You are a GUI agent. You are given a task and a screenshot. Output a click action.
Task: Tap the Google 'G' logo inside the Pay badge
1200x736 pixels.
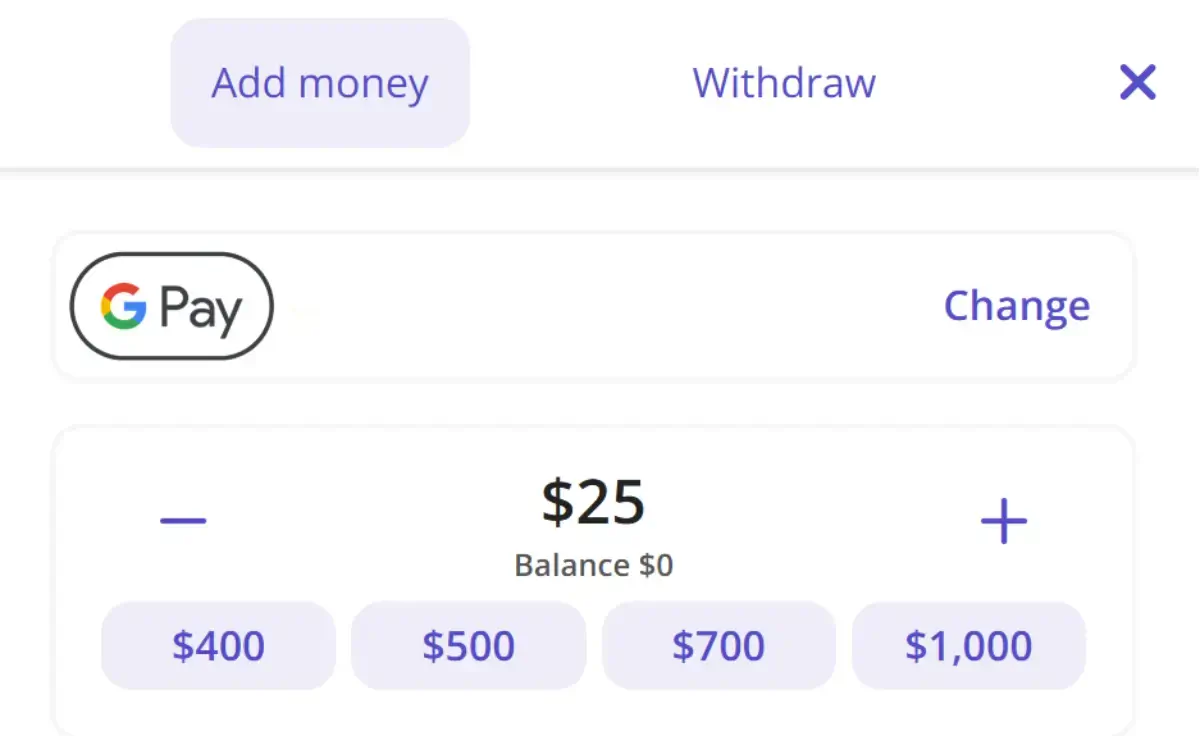coord(122,306)
